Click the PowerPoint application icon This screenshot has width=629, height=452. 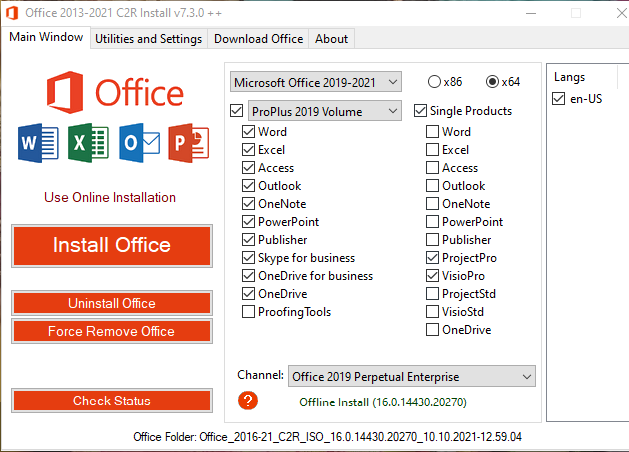(189, 143)
